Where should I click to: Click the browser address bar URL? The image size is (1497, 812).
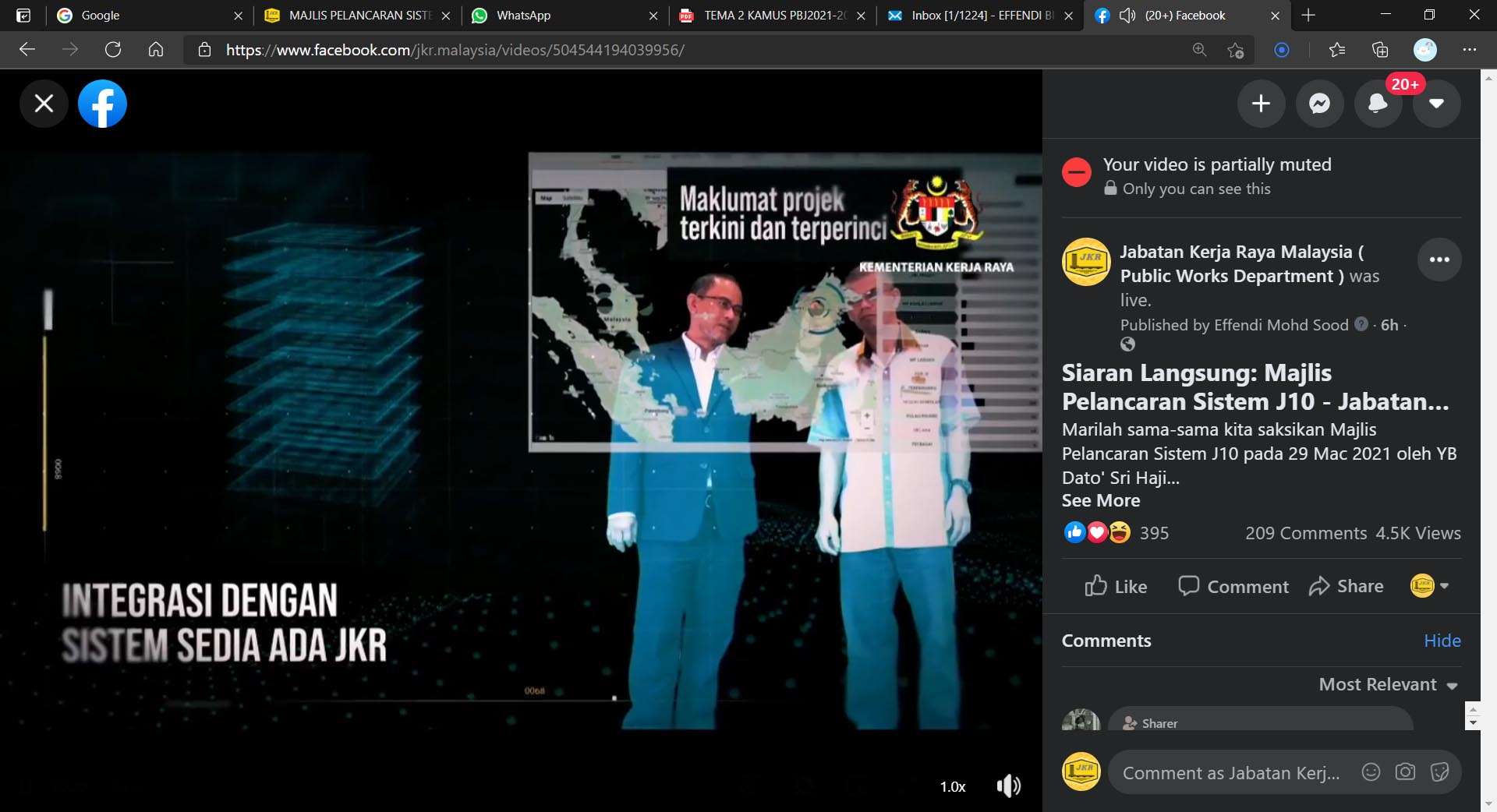tap(455, 50)
